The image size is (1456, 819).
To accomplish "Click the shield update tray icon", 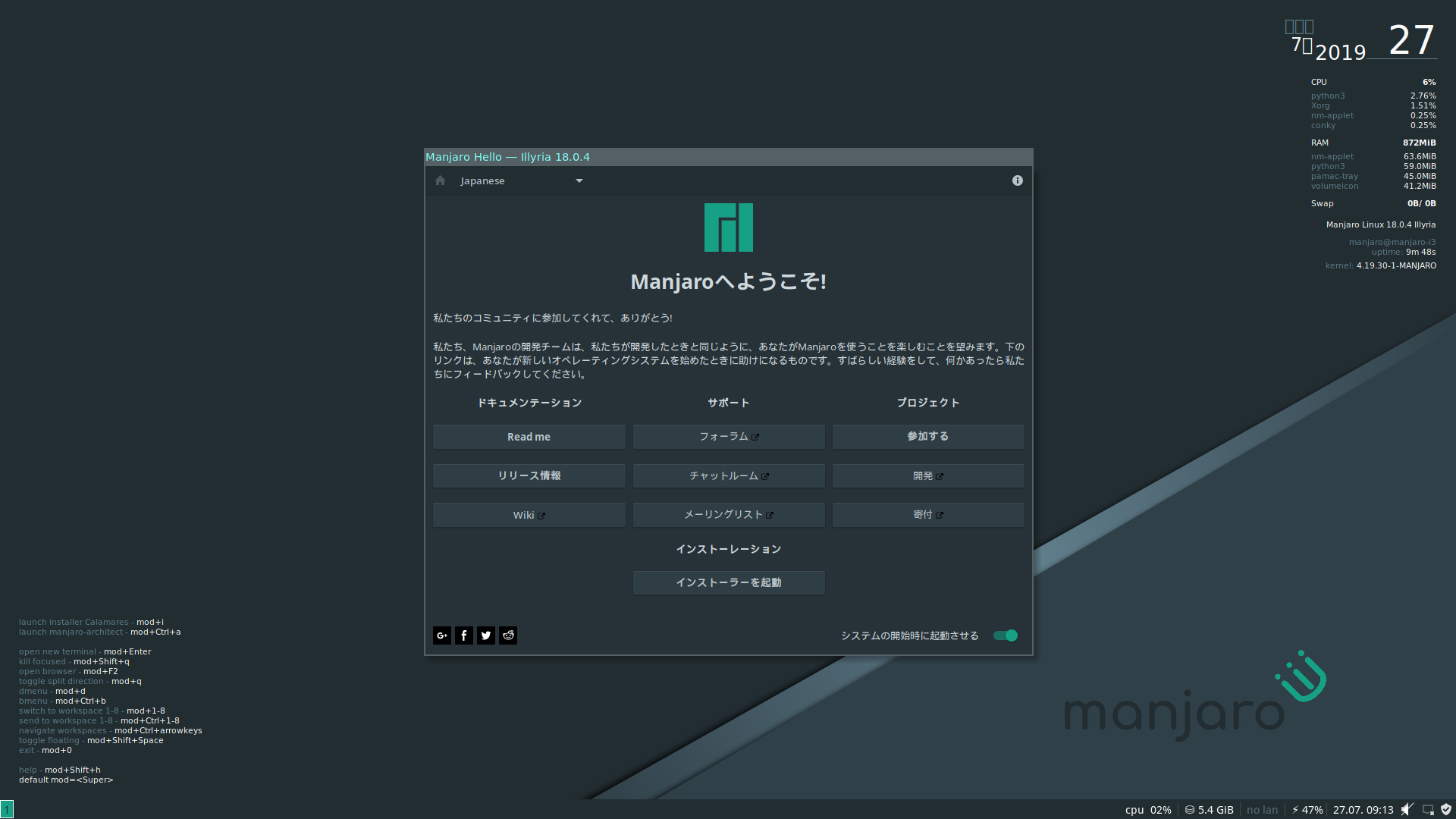I will (x=1446, y=809).
